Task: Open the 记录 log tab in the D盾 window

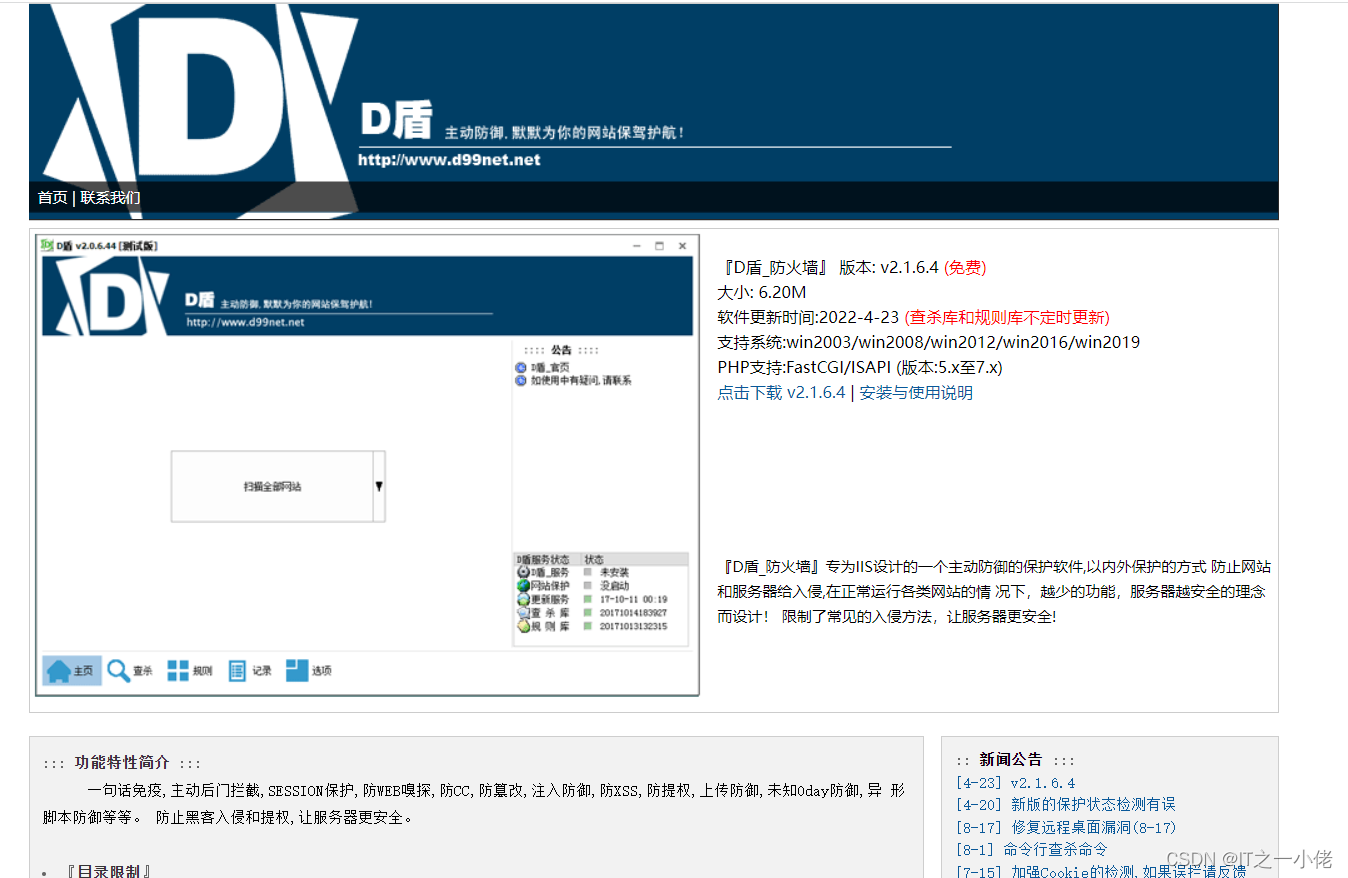Action: coord(250,671)
